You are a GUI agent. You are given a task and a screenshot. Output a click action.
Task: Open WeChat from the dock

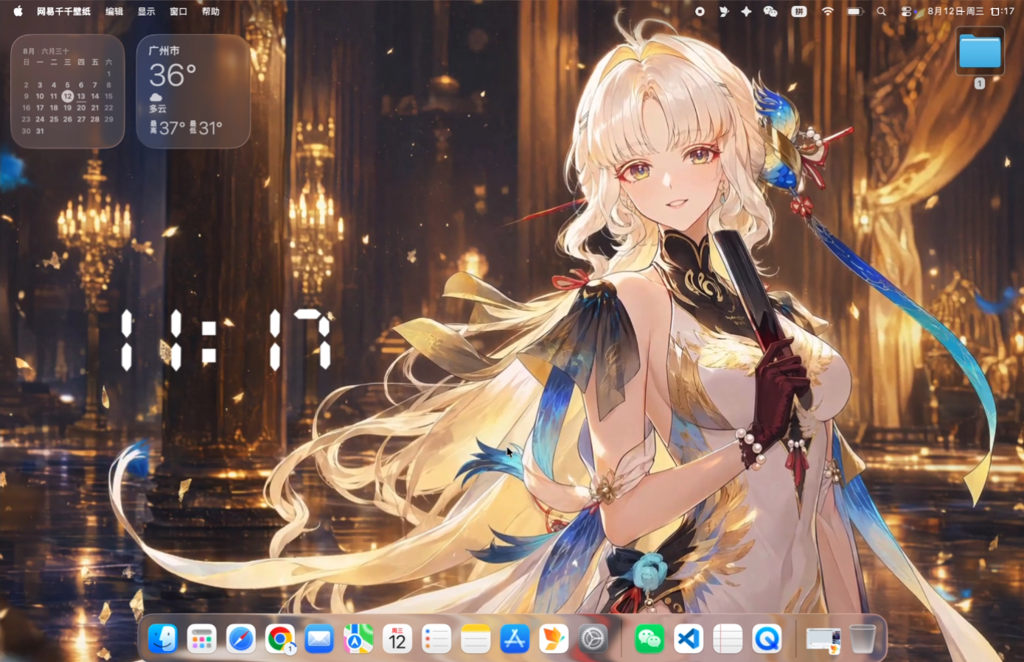(649, 638)
